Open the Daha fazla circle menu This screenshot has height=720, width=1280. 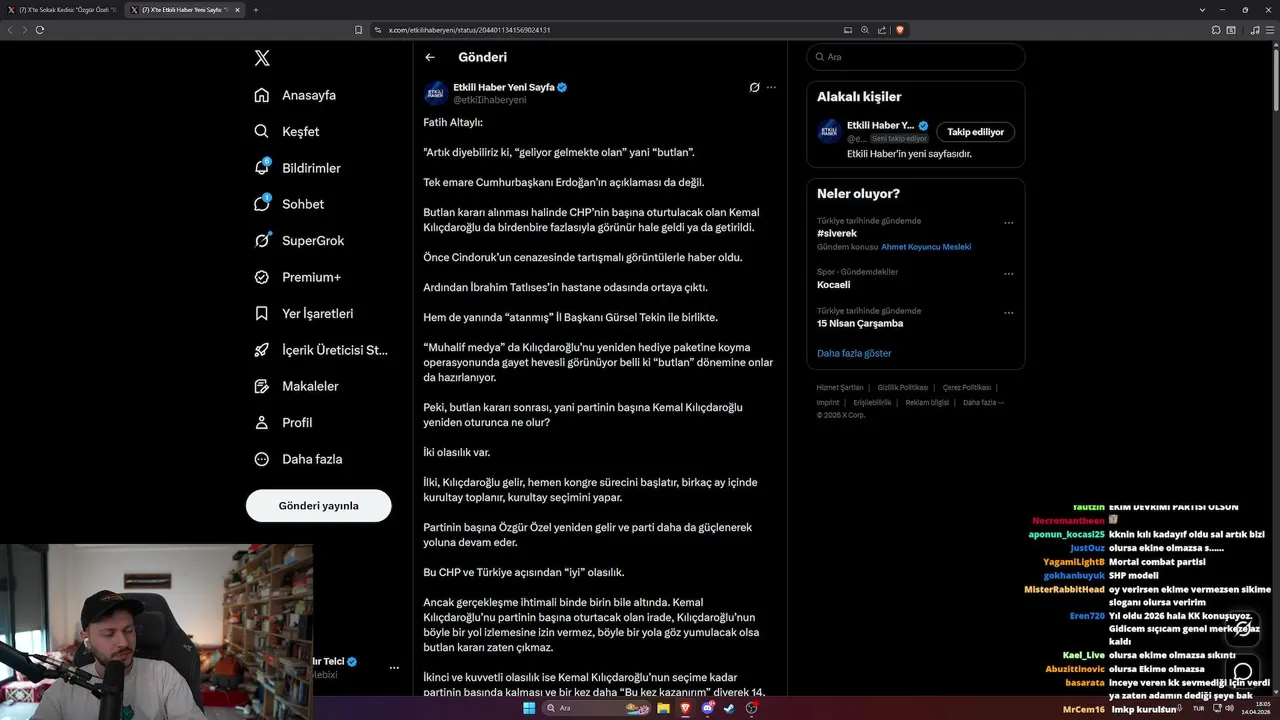[x=262, y=459]
